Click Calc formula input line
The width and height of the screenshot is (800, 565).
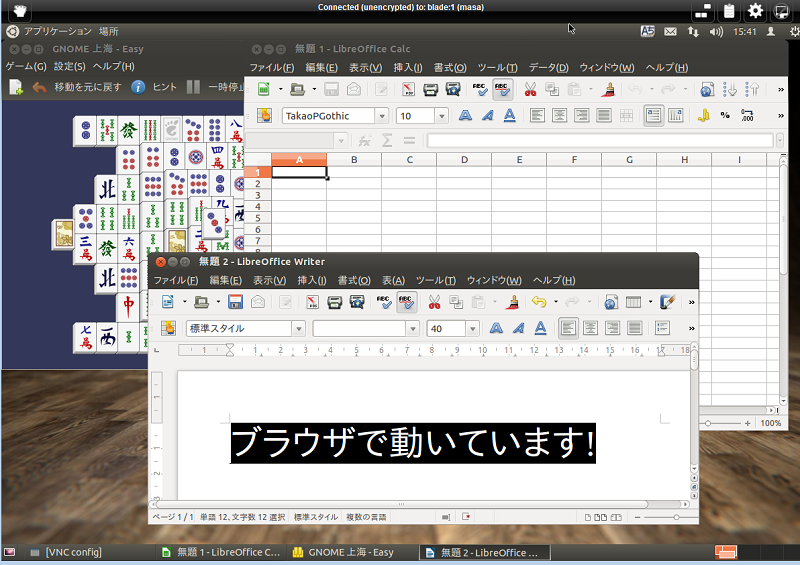pyautogui.click(x=600, y=140)
